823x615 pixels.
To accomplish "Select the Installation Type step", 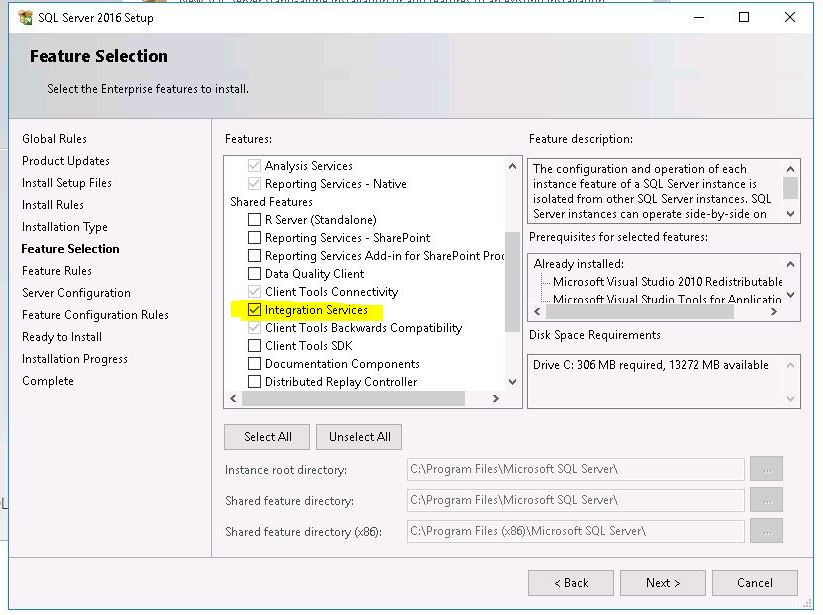I will click(x=65, y=227).
